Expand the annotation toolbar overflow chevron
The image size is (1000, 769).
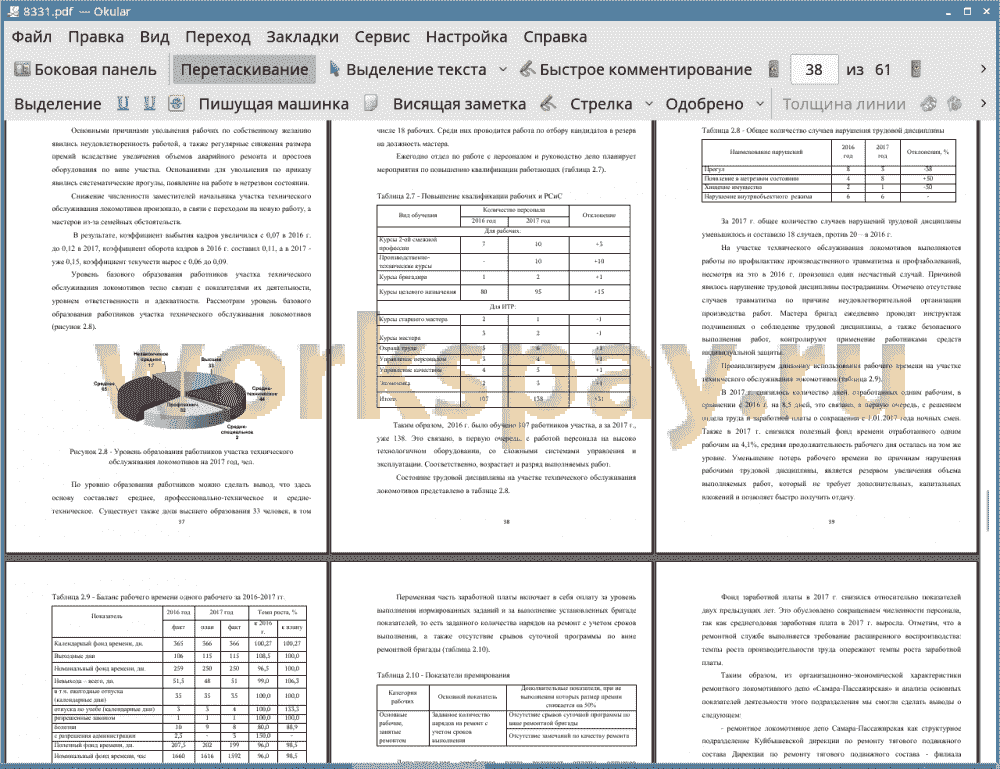[x=983, y=103]
